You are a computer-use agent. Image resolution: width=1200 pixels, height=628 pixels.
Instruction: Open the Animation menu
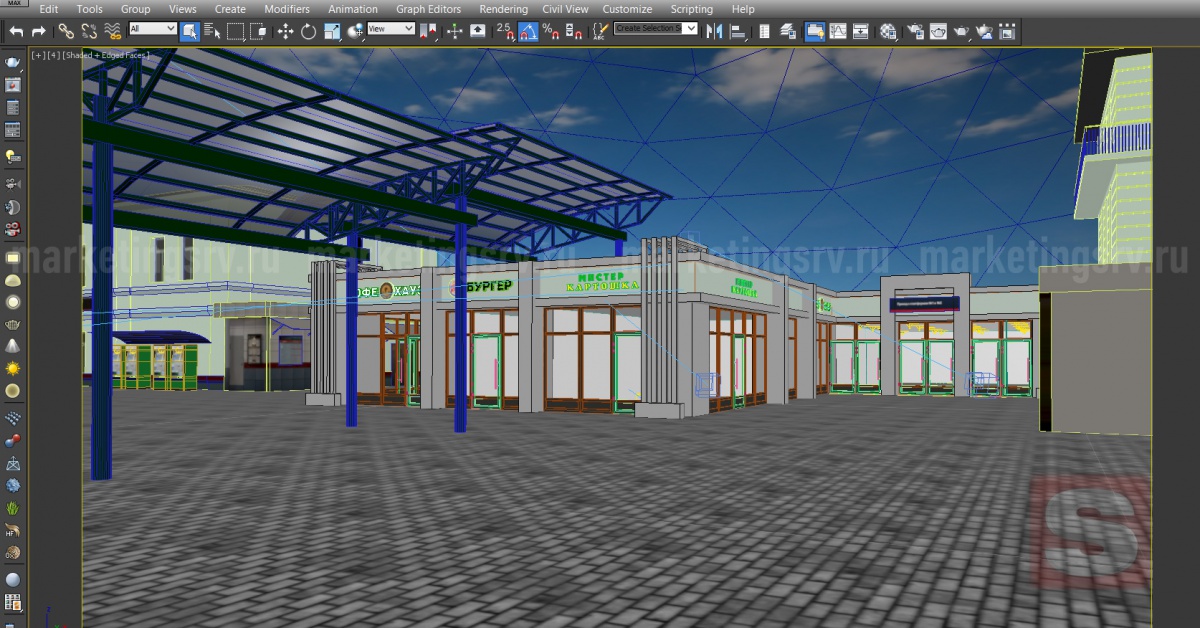coord(353,9)
